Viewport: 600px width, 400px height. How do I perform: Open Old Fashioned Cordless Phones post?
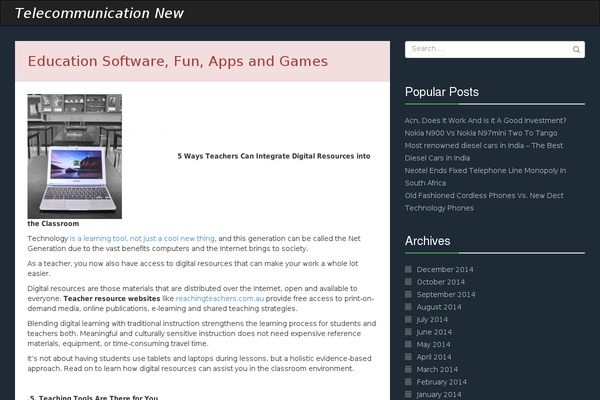coord(484,202)
